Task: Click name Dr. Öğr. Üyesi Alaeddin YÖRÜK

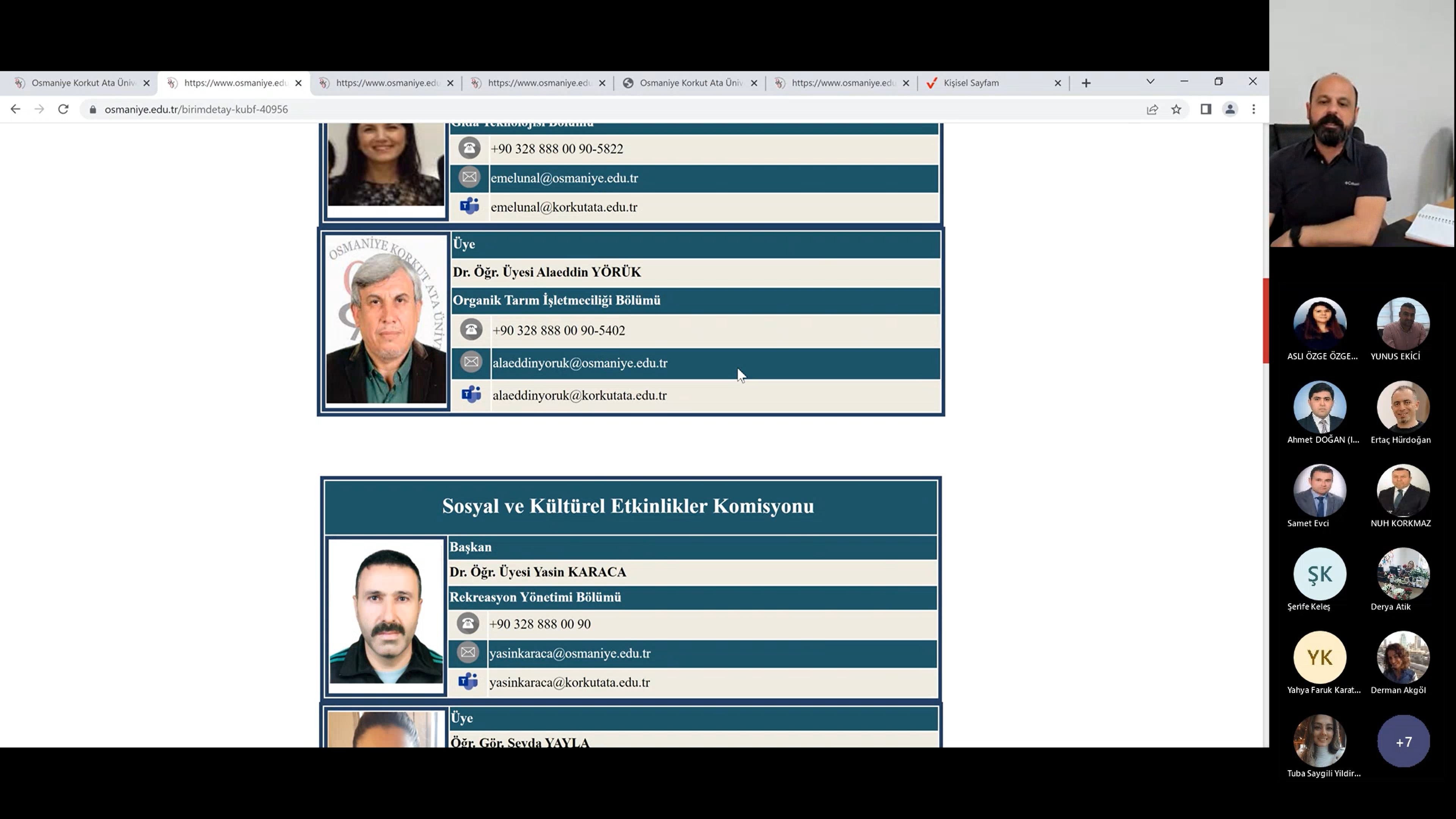Action: [x=546, y=273]
